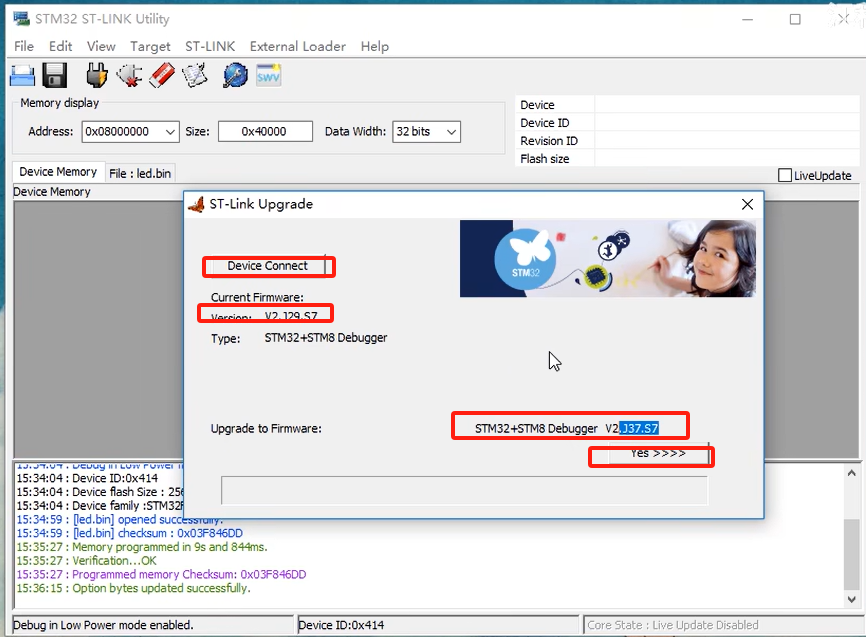
Task: Click the Disconnect from target icon
Action: 129,75
